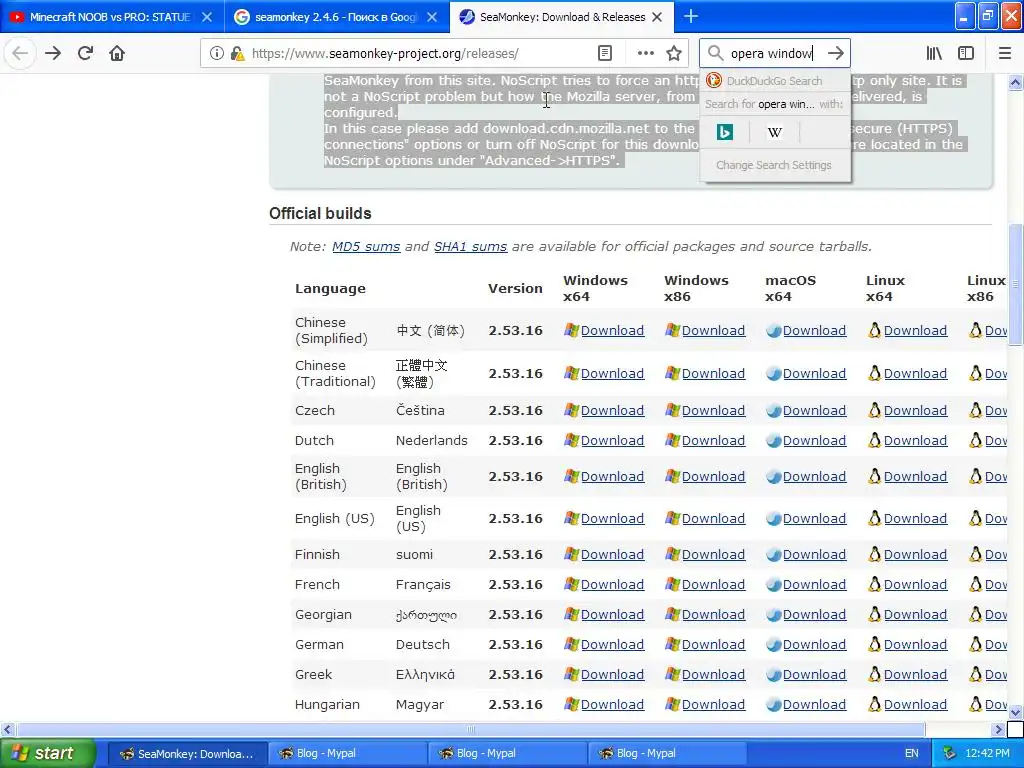Show site information icon in address bar
This screenshot has width=1024, height=768.
coord(216,54)
